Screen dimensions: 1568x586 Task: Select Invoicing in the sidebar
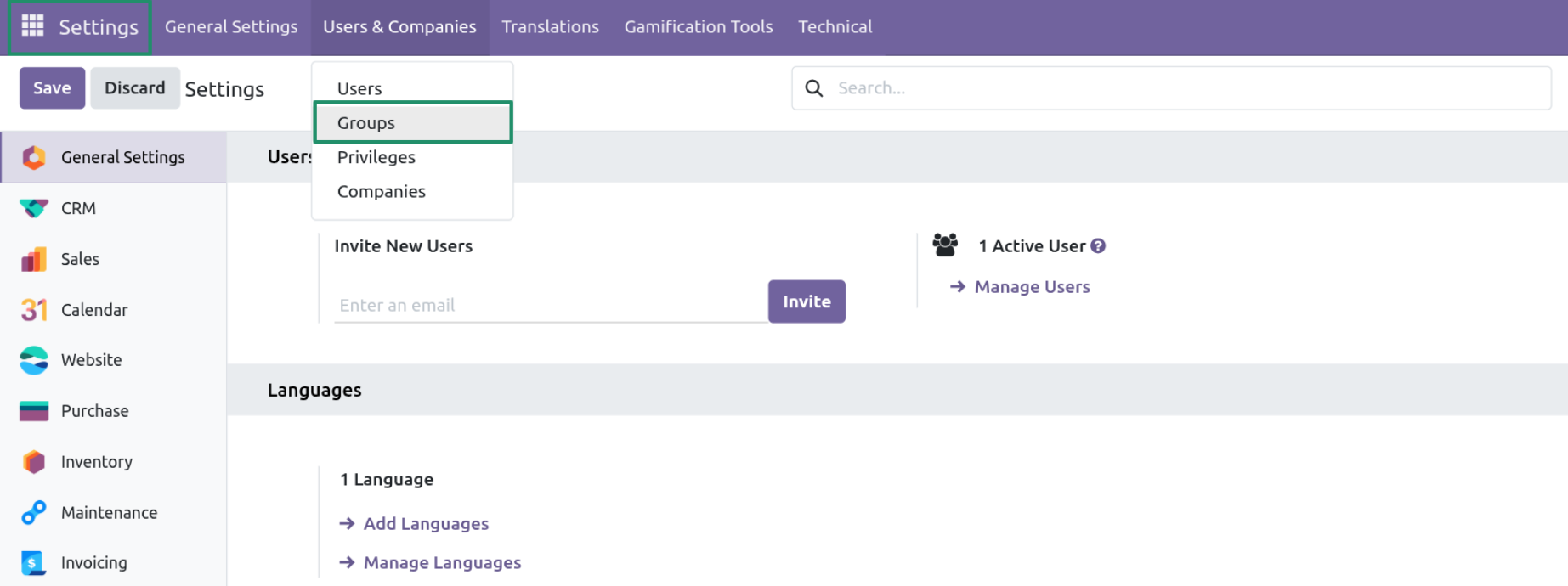114,563
